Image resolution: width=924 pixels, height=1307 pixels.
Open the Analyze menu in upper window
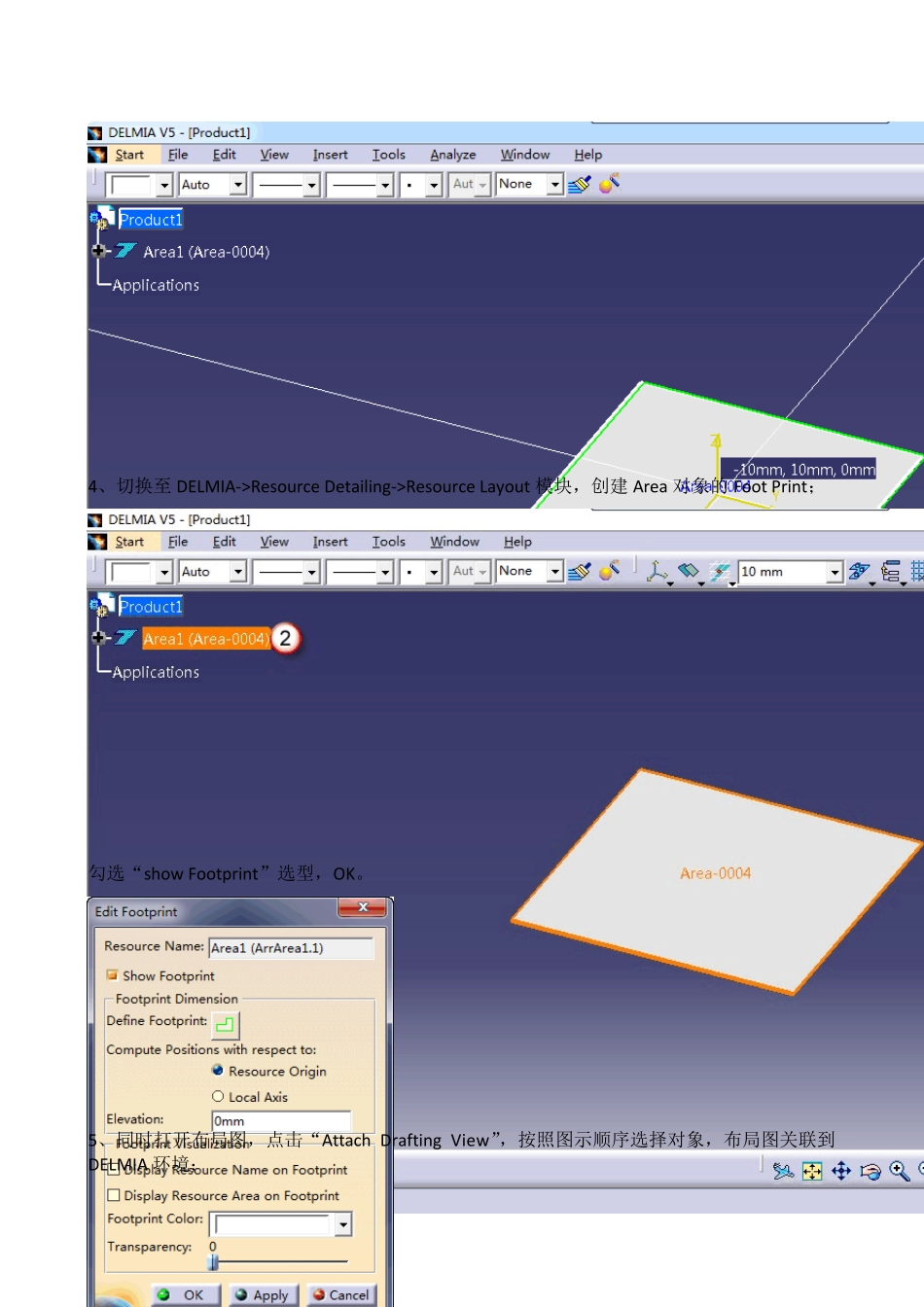click(x=453, y=155)
